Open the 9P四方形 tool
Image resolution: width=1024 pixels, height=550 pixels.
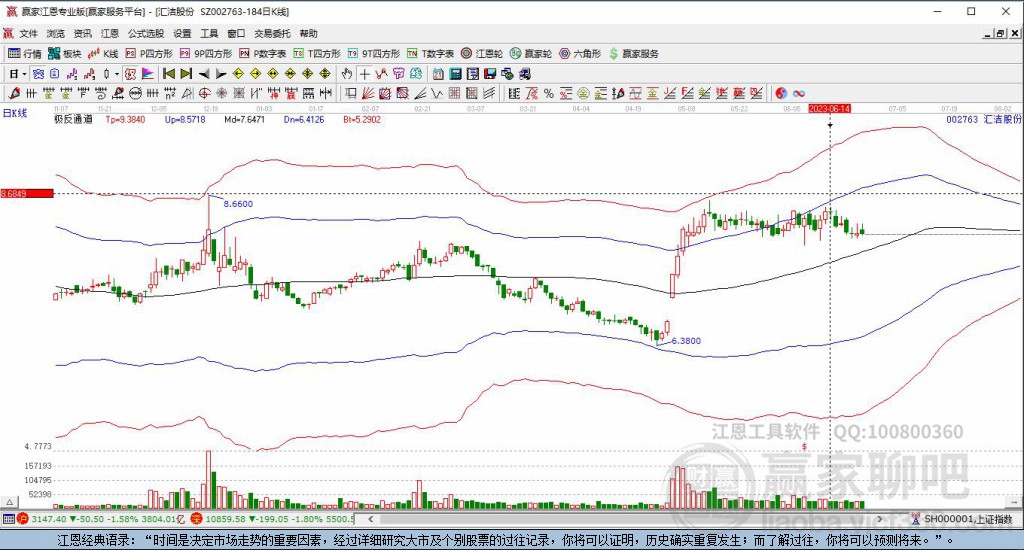pos(206,54)
